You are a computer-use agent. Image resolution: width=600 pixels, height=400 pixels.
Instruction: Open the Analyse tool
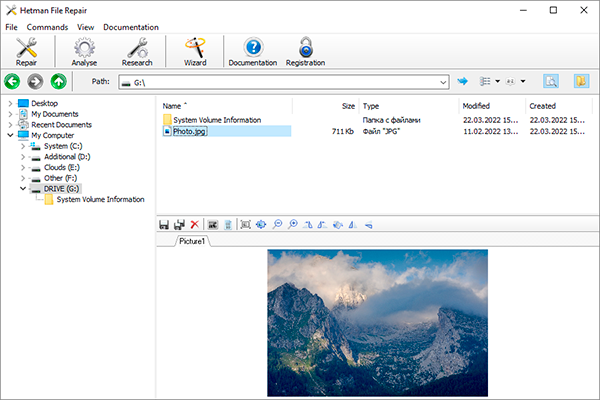tap(84, 51)
